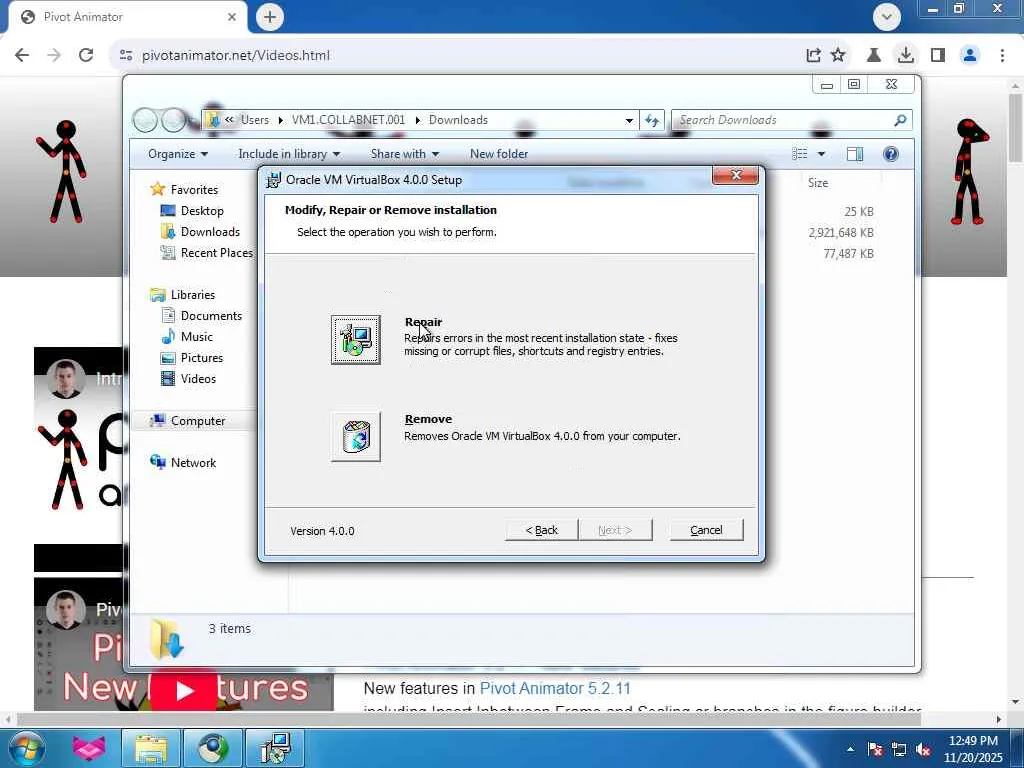1024x768 pixels.
Task: Click the 77,487 KB file size cell
Action: [x=848, y=253]
